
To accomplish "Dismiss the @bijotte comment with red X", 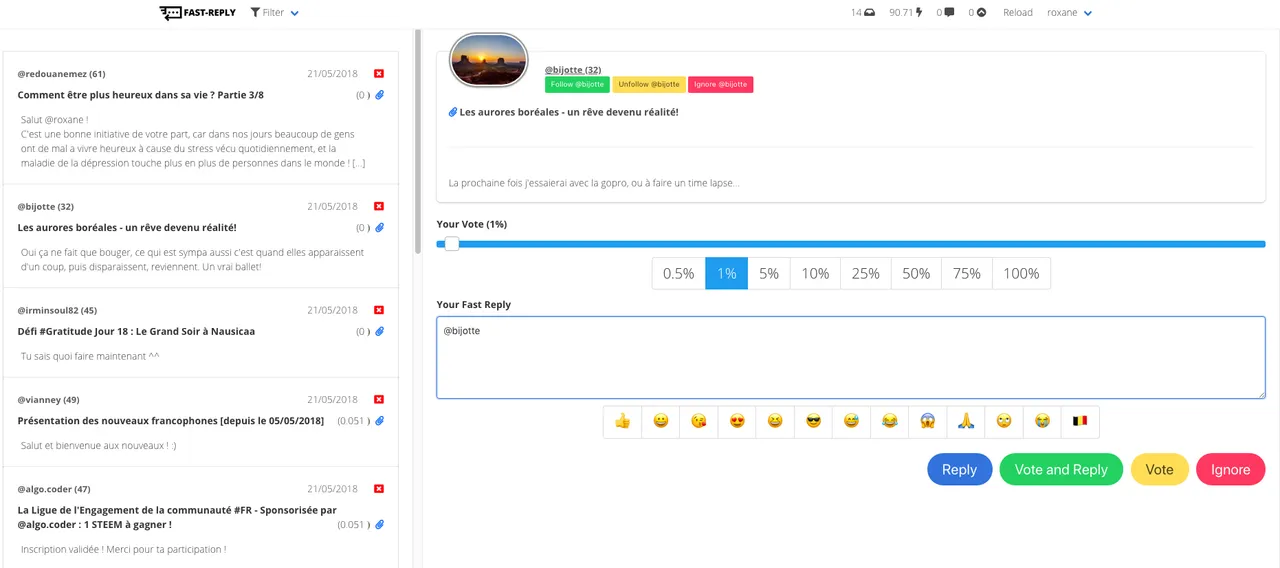I will (379, 206).
